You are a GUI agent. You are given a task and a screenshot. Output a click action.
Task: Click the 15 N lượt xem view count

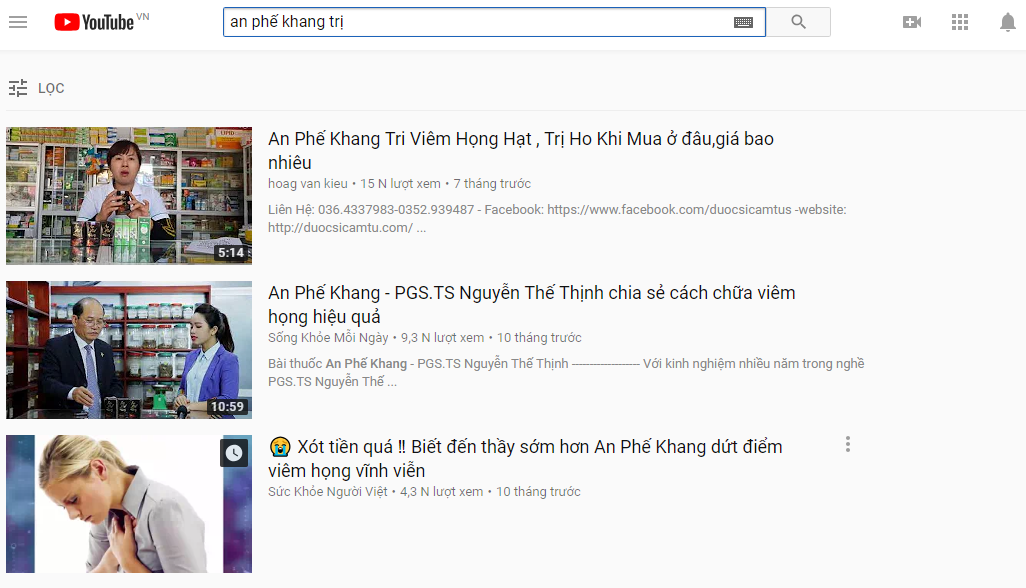(400, 184)
